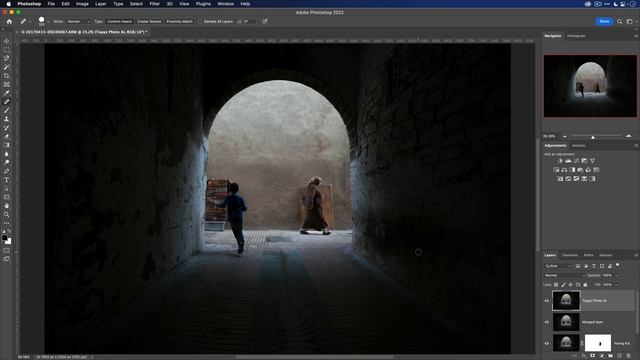Select the Horizontal Type tool

pos(7,180)
